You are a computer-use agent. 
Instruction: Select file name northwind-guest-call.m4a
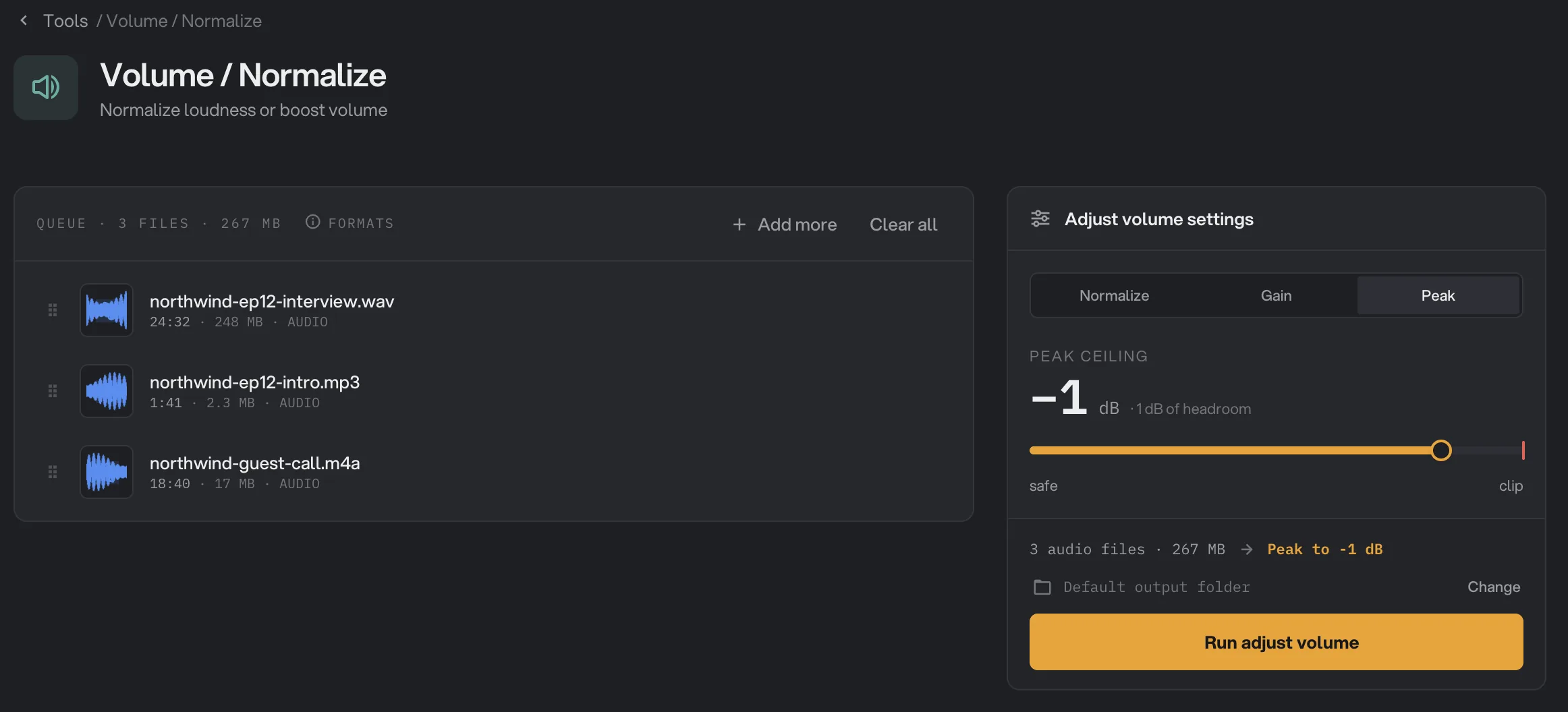tap(254, 463)
